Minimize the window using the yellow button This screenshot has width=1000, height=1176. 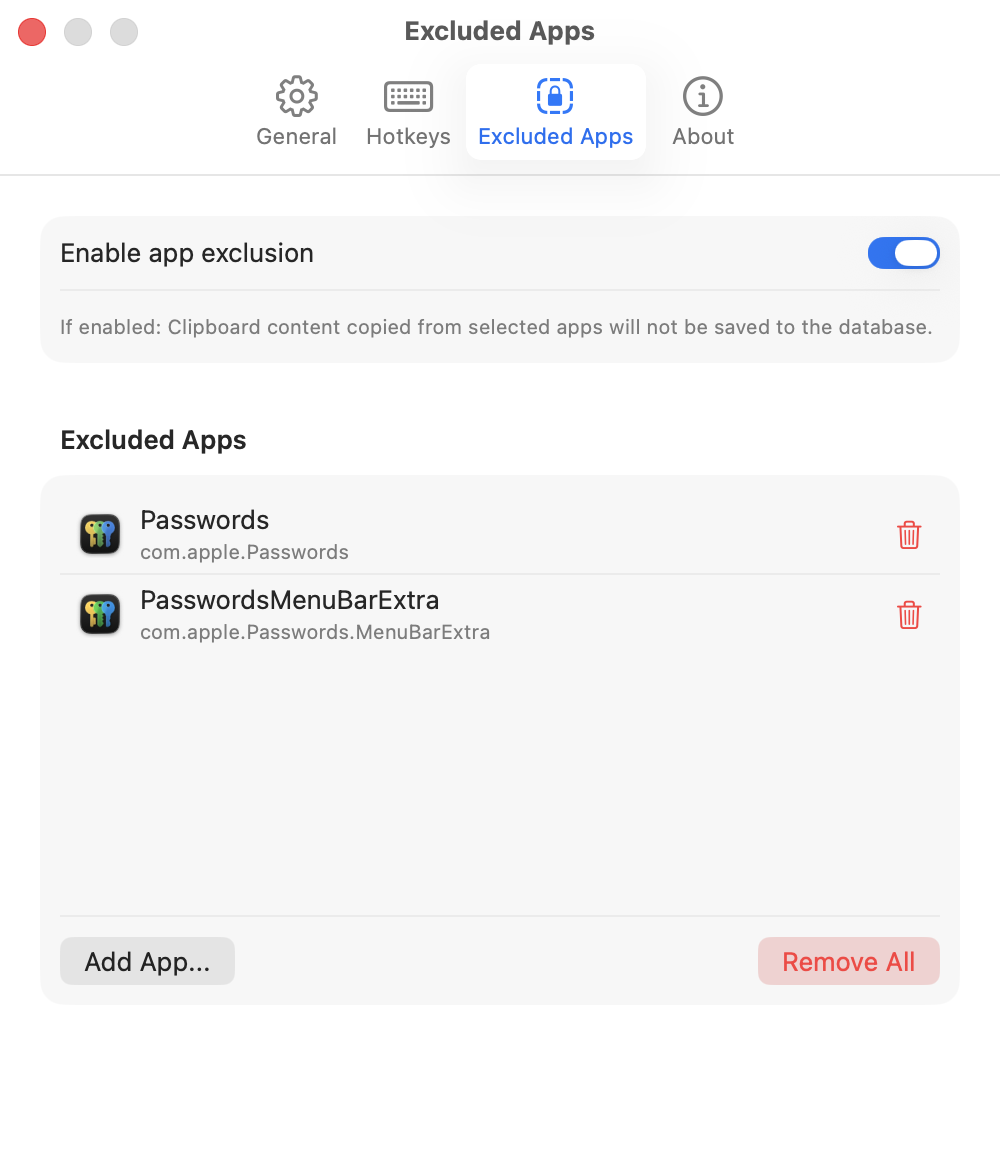click(78, 32)
